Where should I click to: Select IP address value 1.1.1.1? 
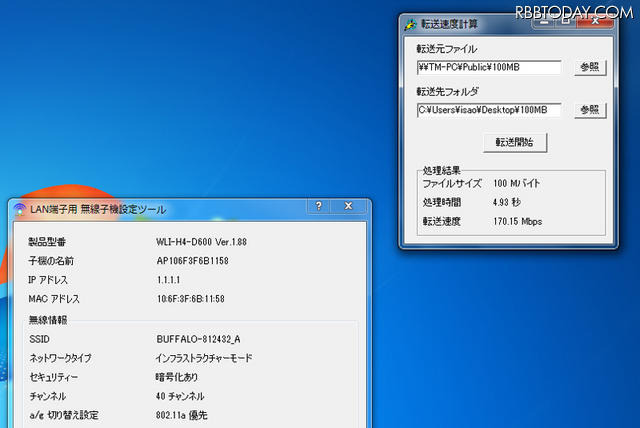[x=169, y=280]
